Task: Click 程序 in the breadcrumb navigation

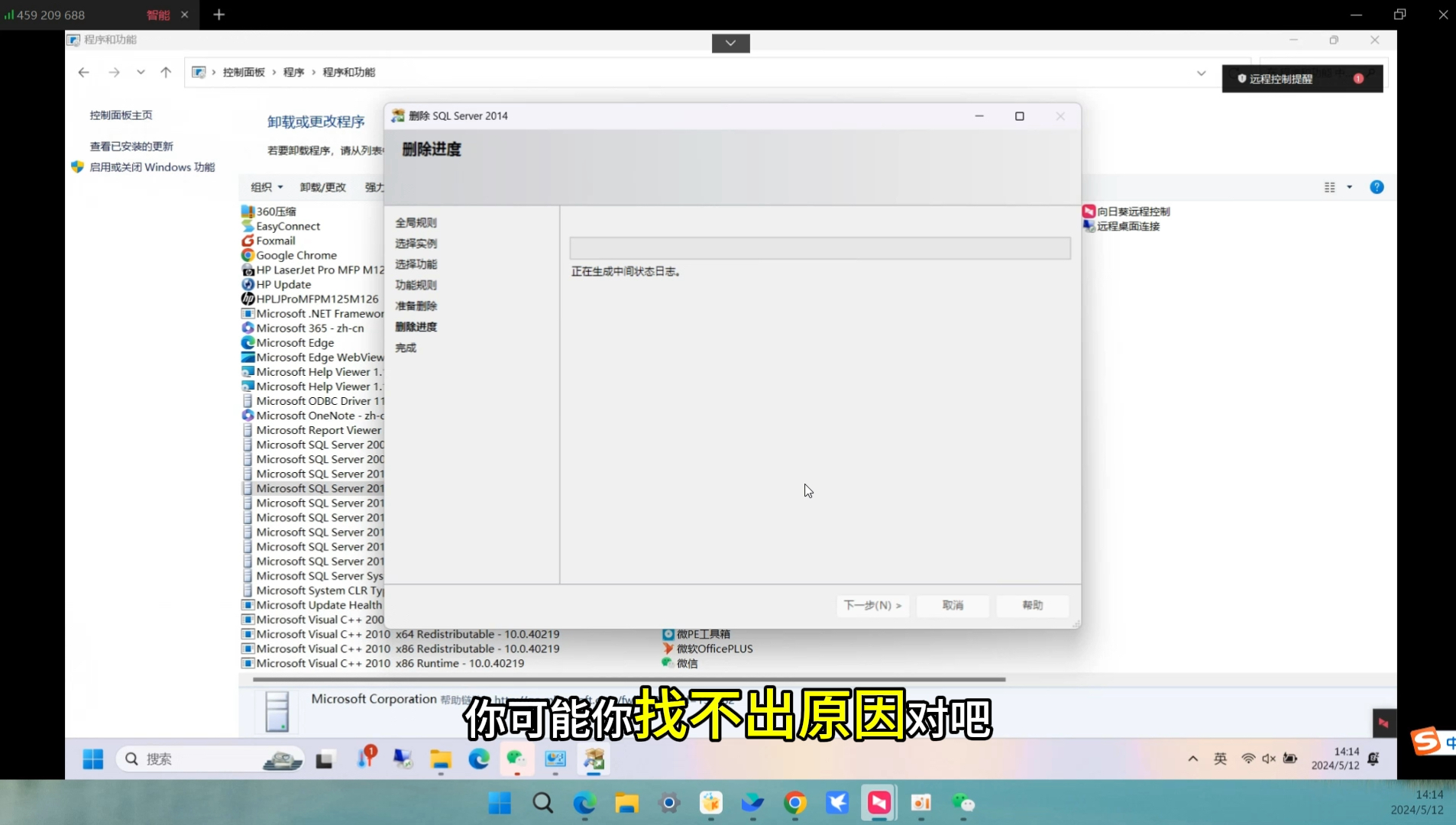Action: pos(293,72)
